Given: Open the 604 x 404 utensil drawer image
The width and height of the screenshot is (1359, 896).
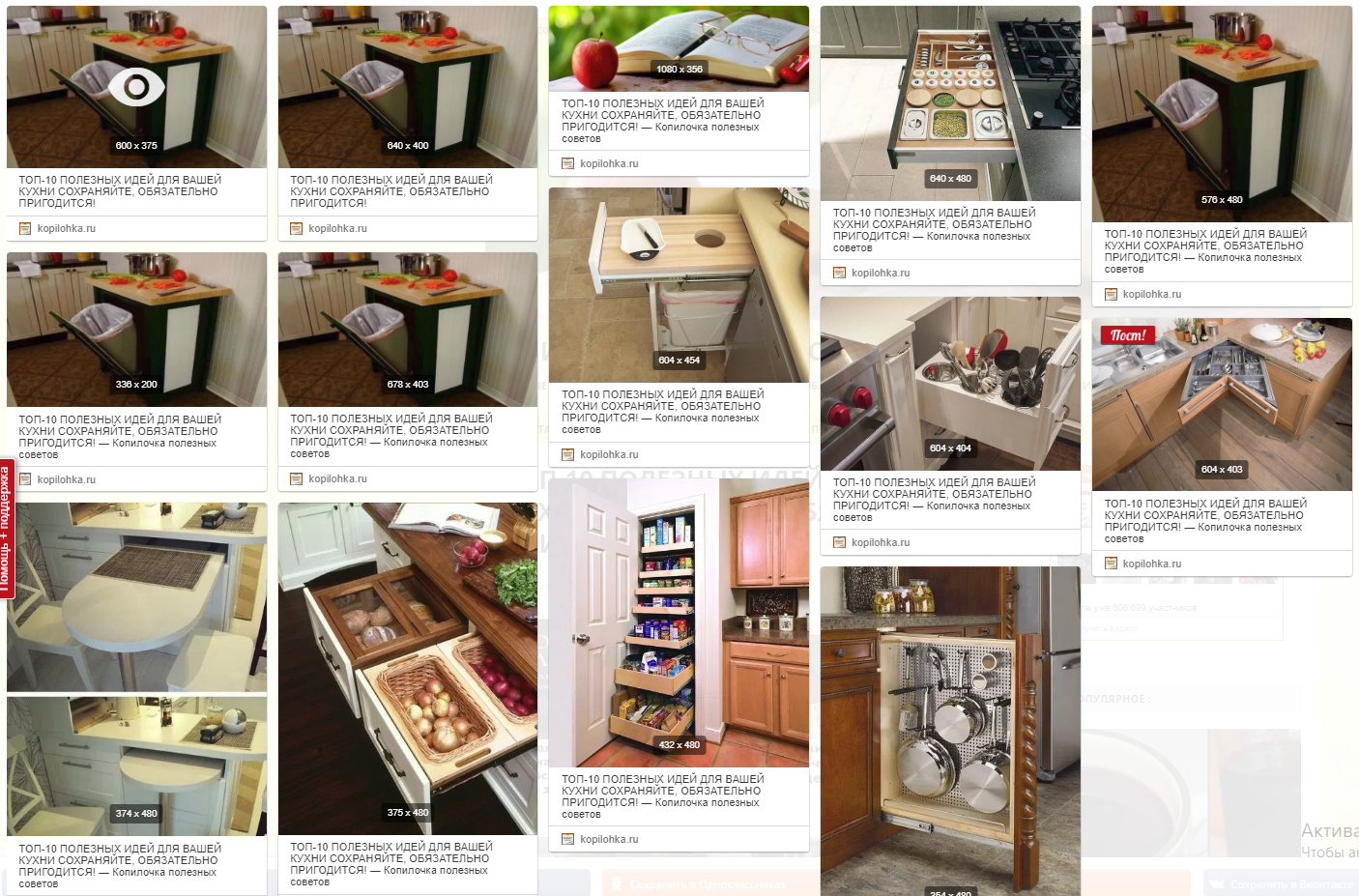Looking at the screenshot, I should coord(950,384).
